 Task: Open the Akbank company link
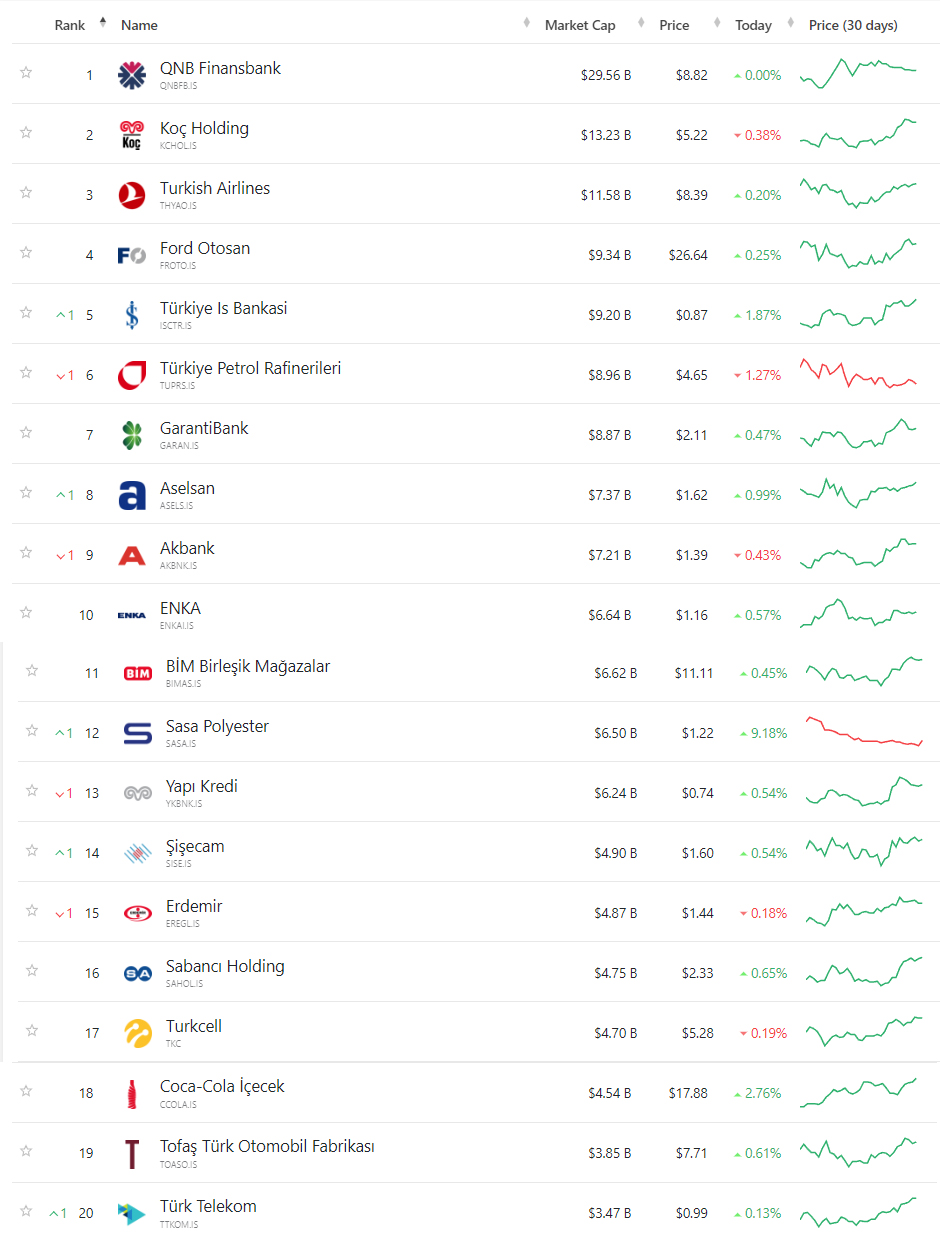pyautogui.click(x=187, y=548)
